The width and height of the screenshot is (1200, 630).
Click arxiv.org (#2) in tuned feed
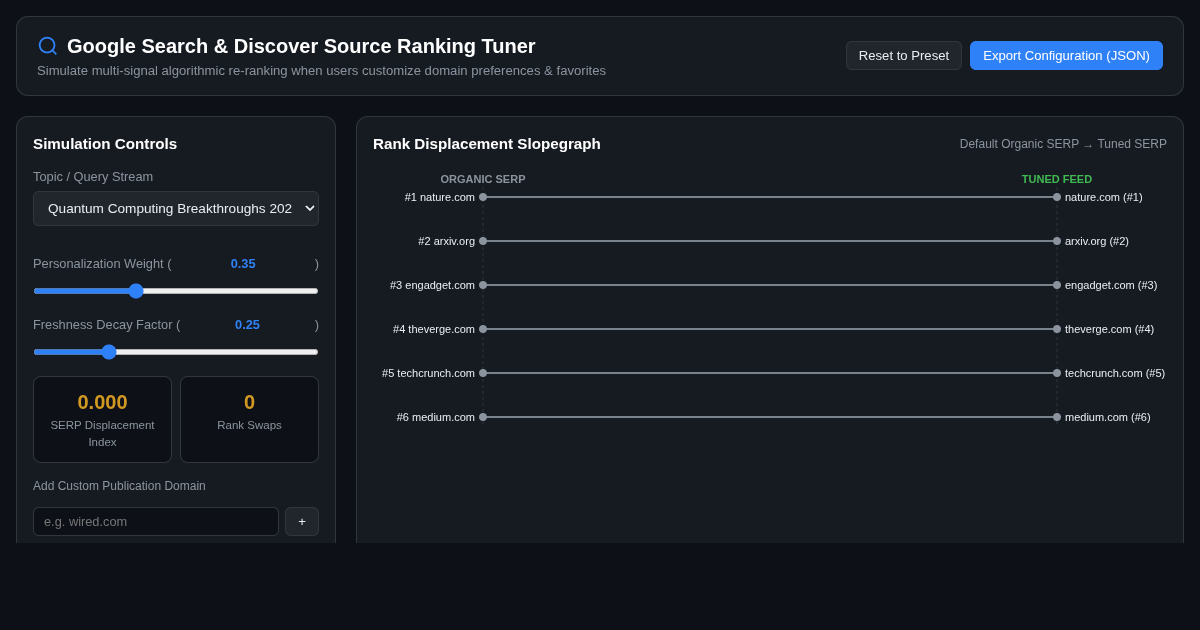click(1097, 241)
